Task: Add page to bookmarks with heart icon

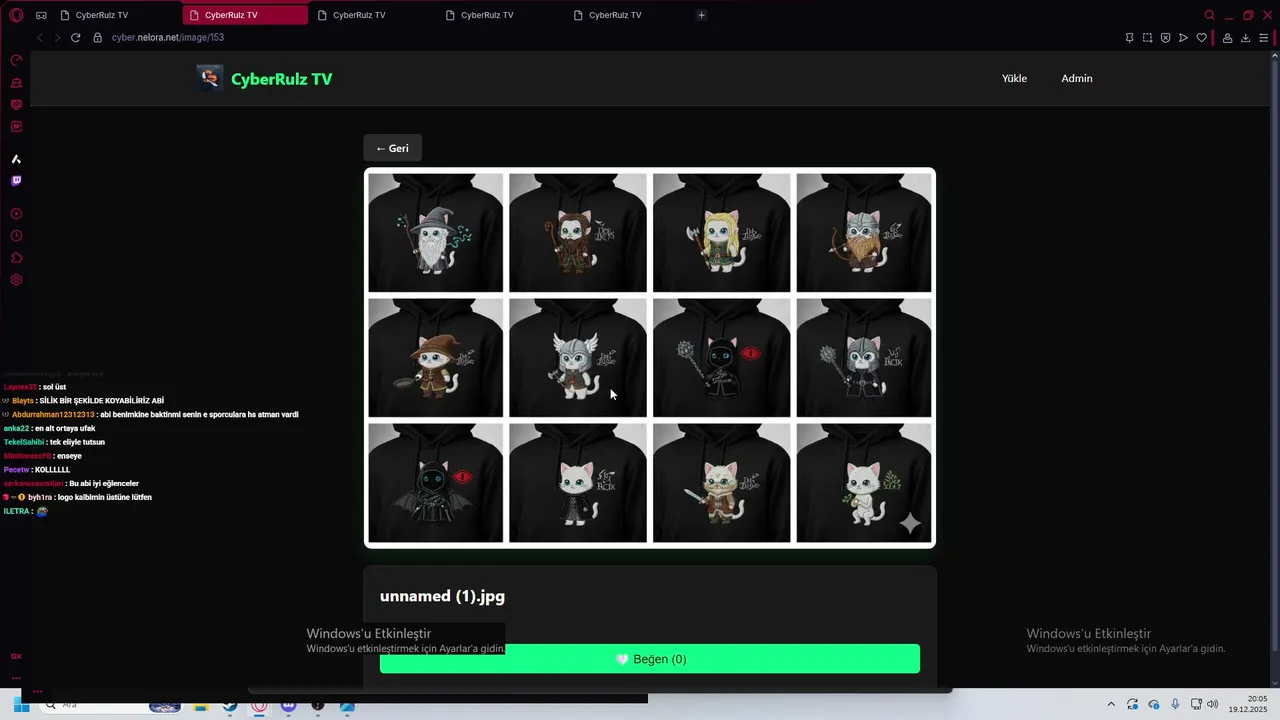Action: [1202, 38]
